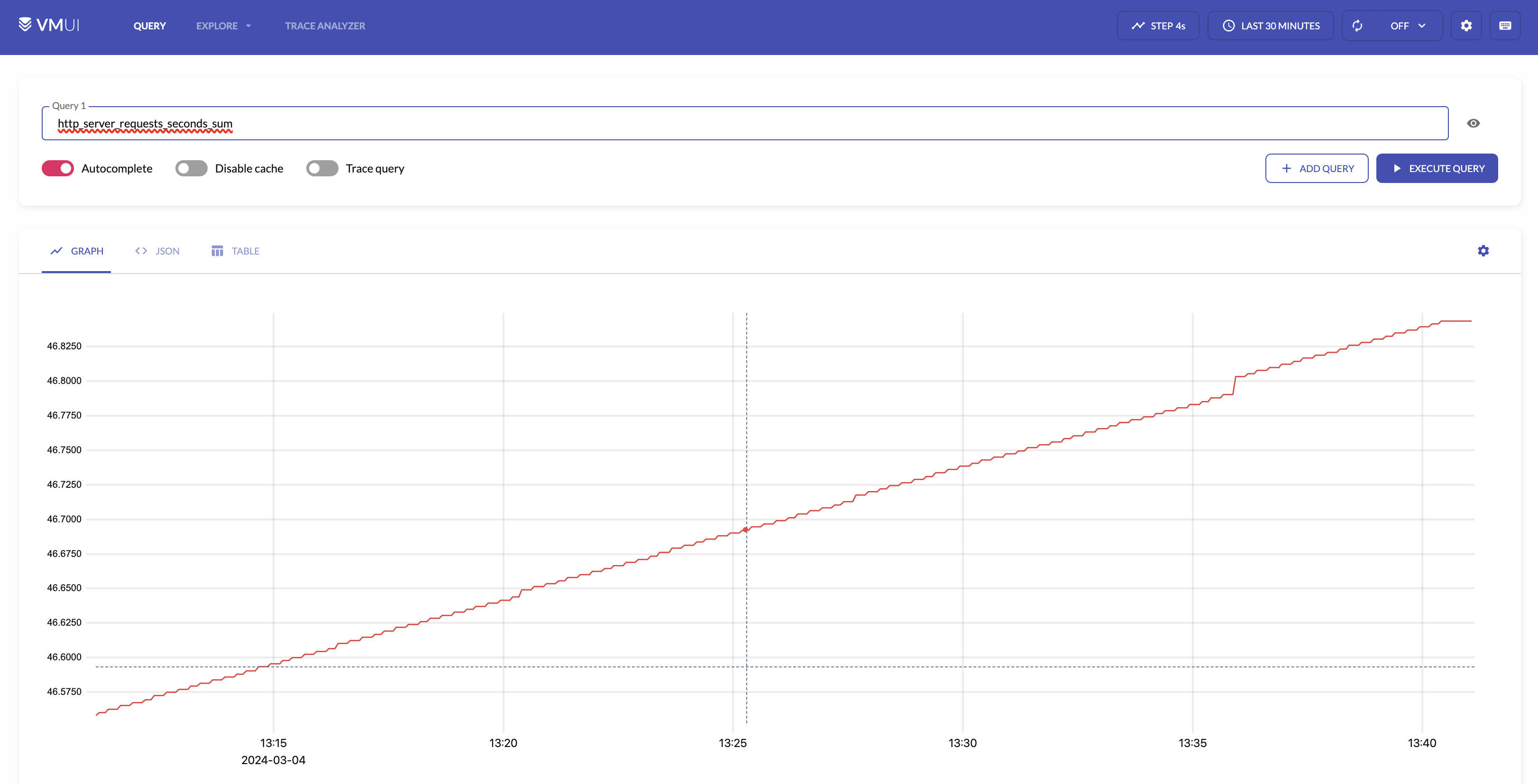
Task: Open global settings gear in header
Action: click(x=1466, y=26)
